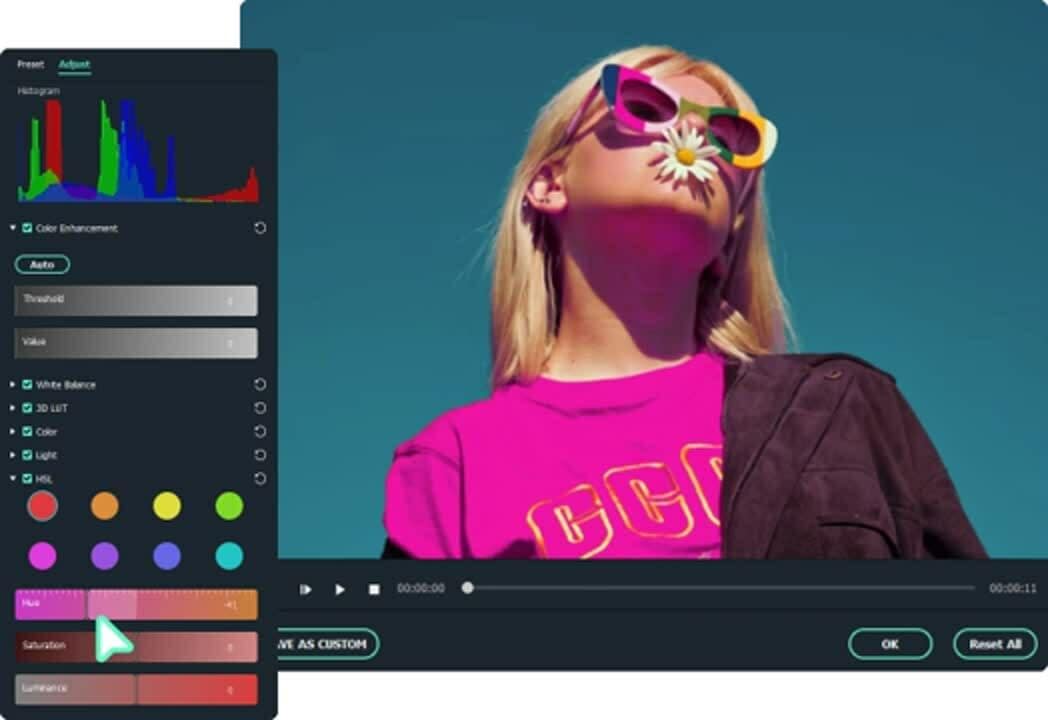Reset the HSL adjustments

tap(260, 479)
